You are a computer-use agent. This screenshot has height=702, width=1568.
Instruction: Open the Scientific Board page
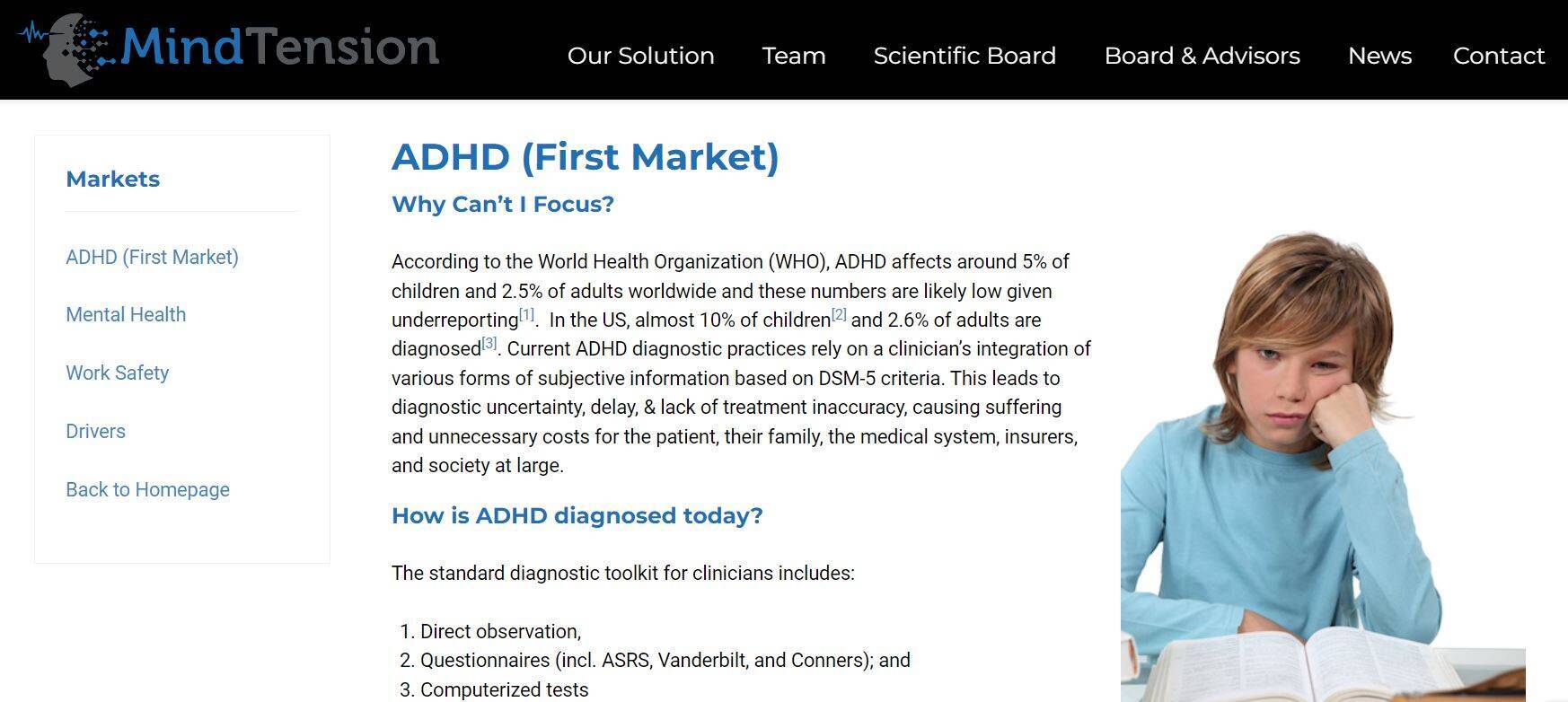964,56
